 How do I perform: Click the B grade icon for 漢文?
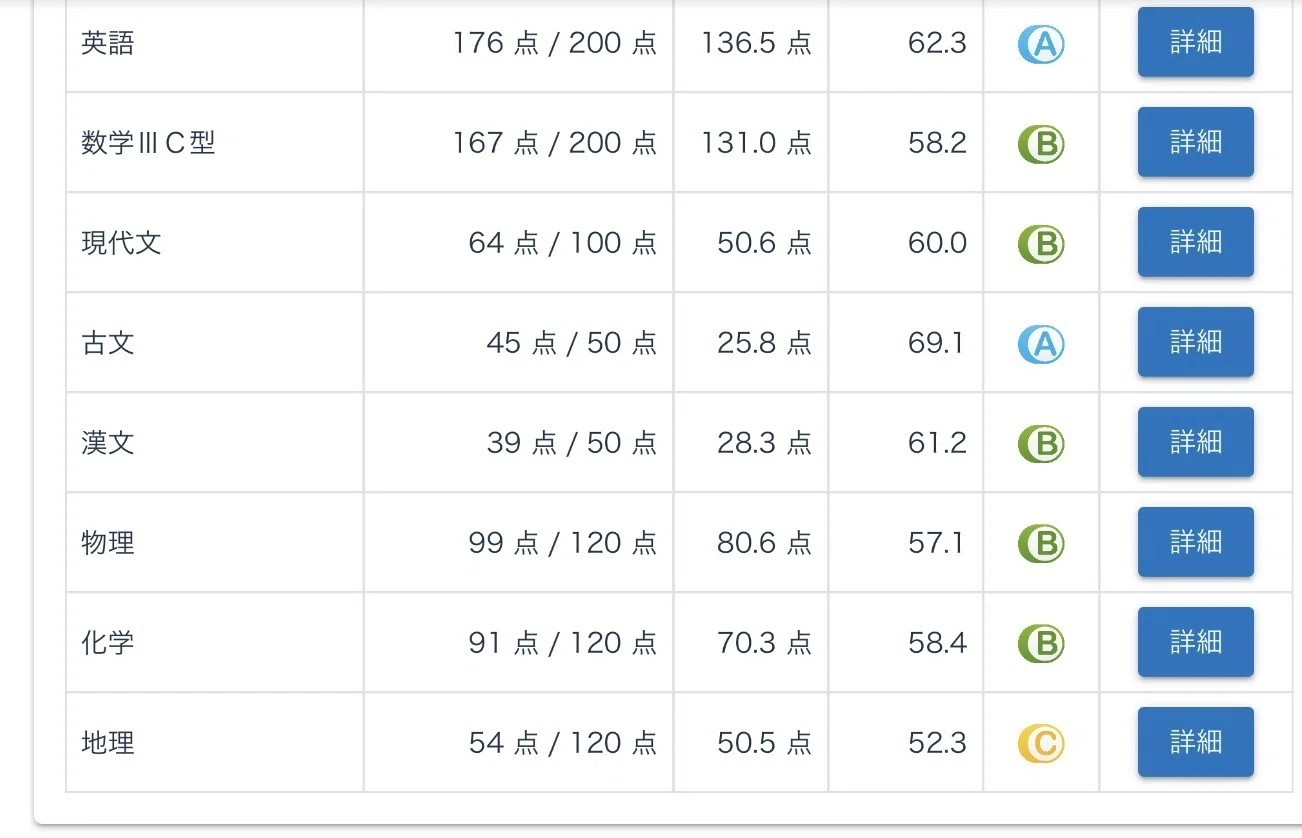pyautogui.click(x=1041, y=444)
